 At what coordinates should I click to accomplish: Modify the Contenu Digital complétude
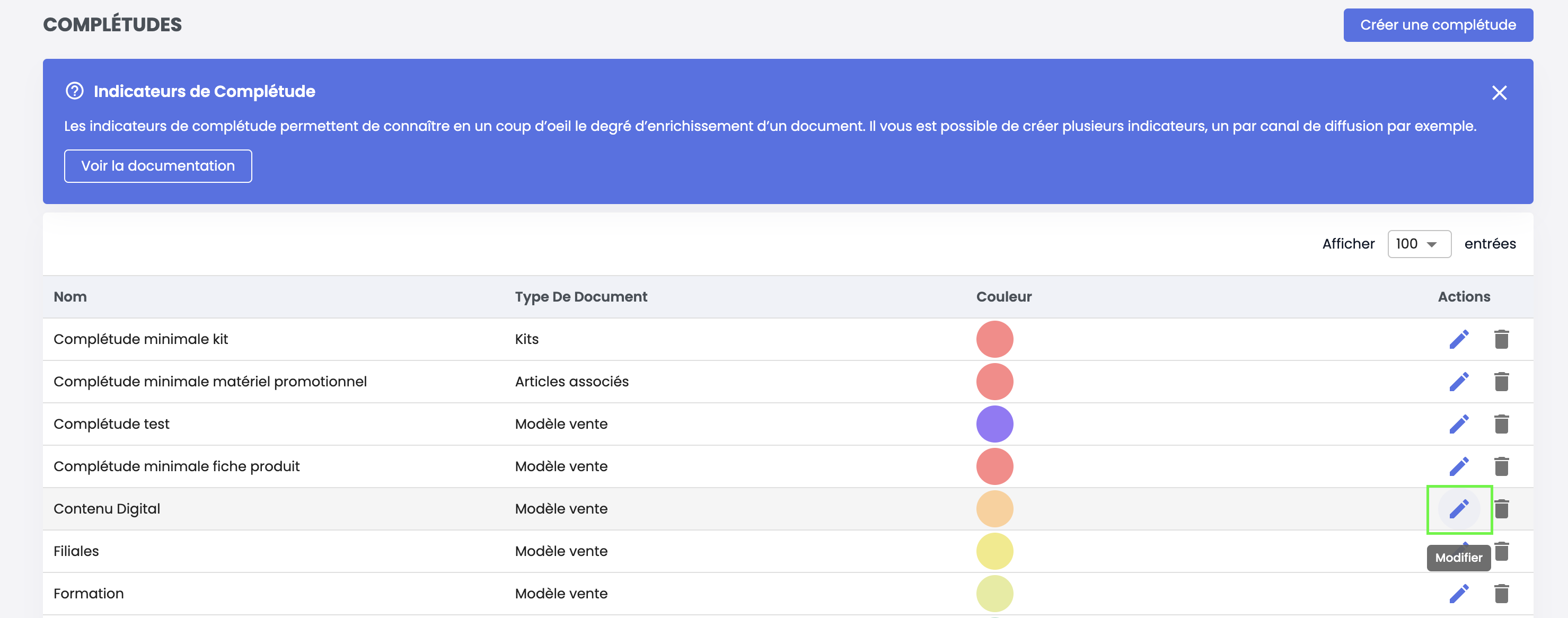coord(1458,508)
